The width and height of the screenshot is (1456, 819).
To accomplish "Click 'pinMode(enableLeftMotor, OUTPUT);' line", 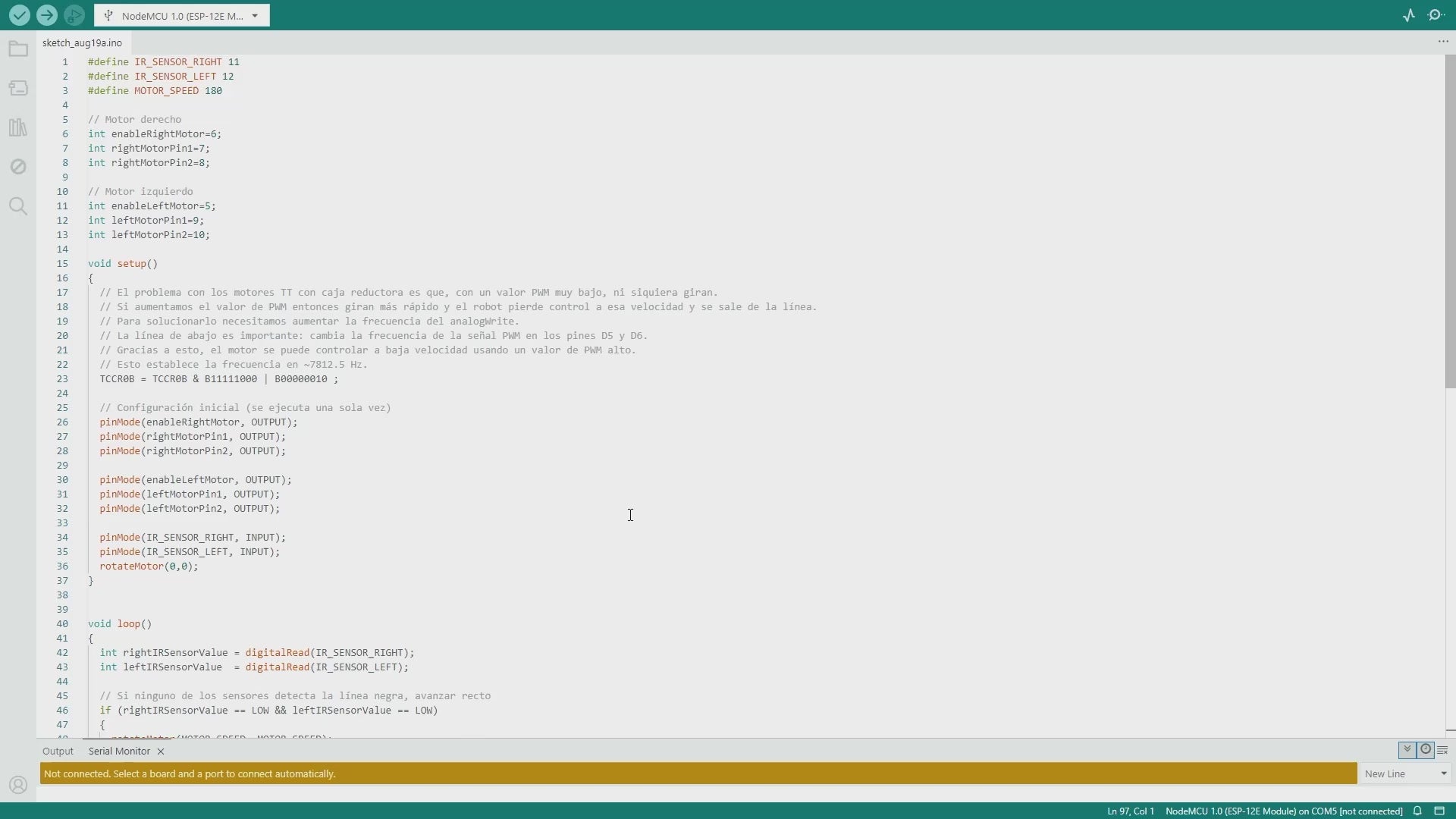I will click(x=196, y=480).
